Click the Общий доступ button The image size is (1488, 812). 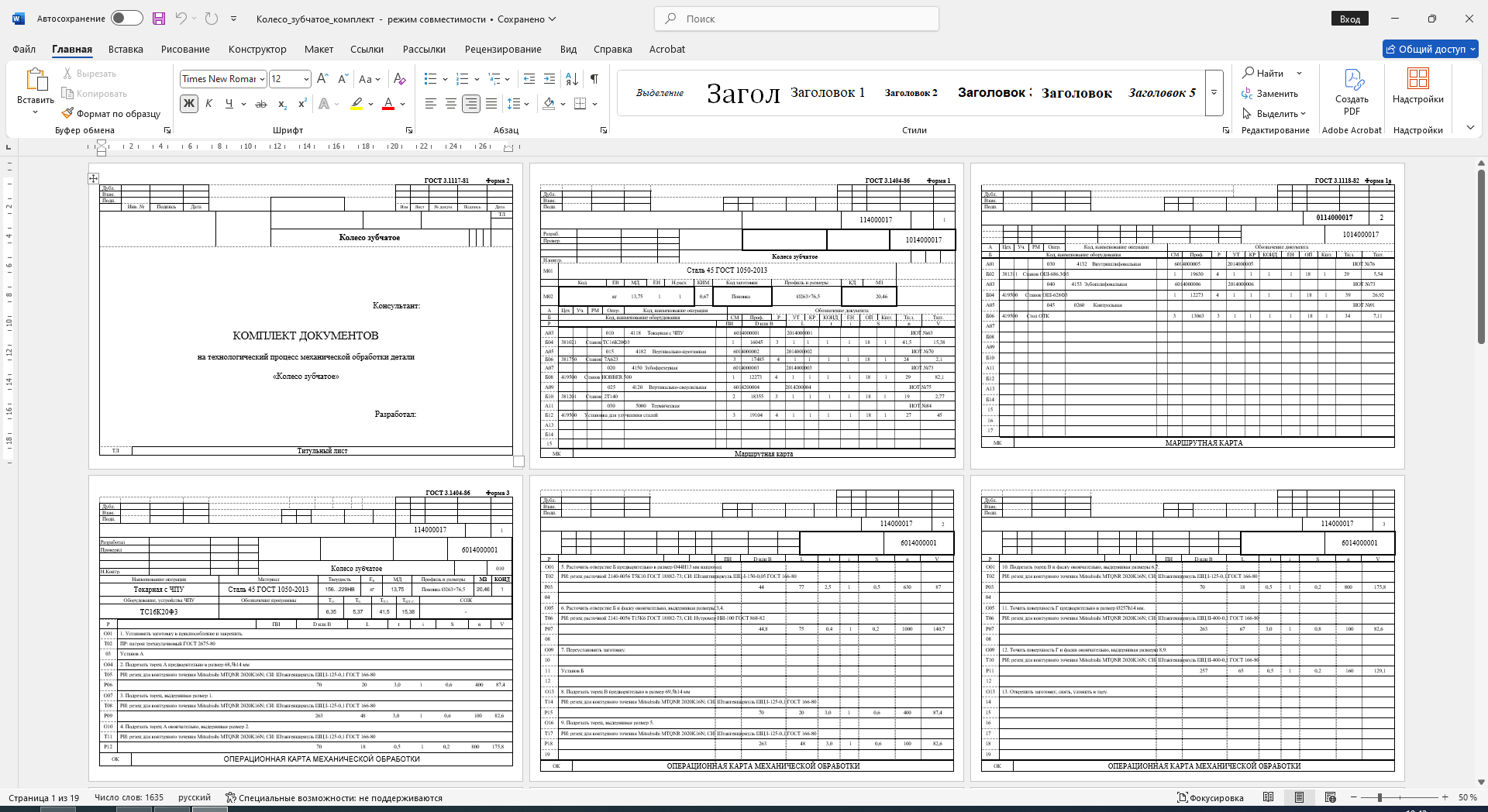pos(1430,49)
